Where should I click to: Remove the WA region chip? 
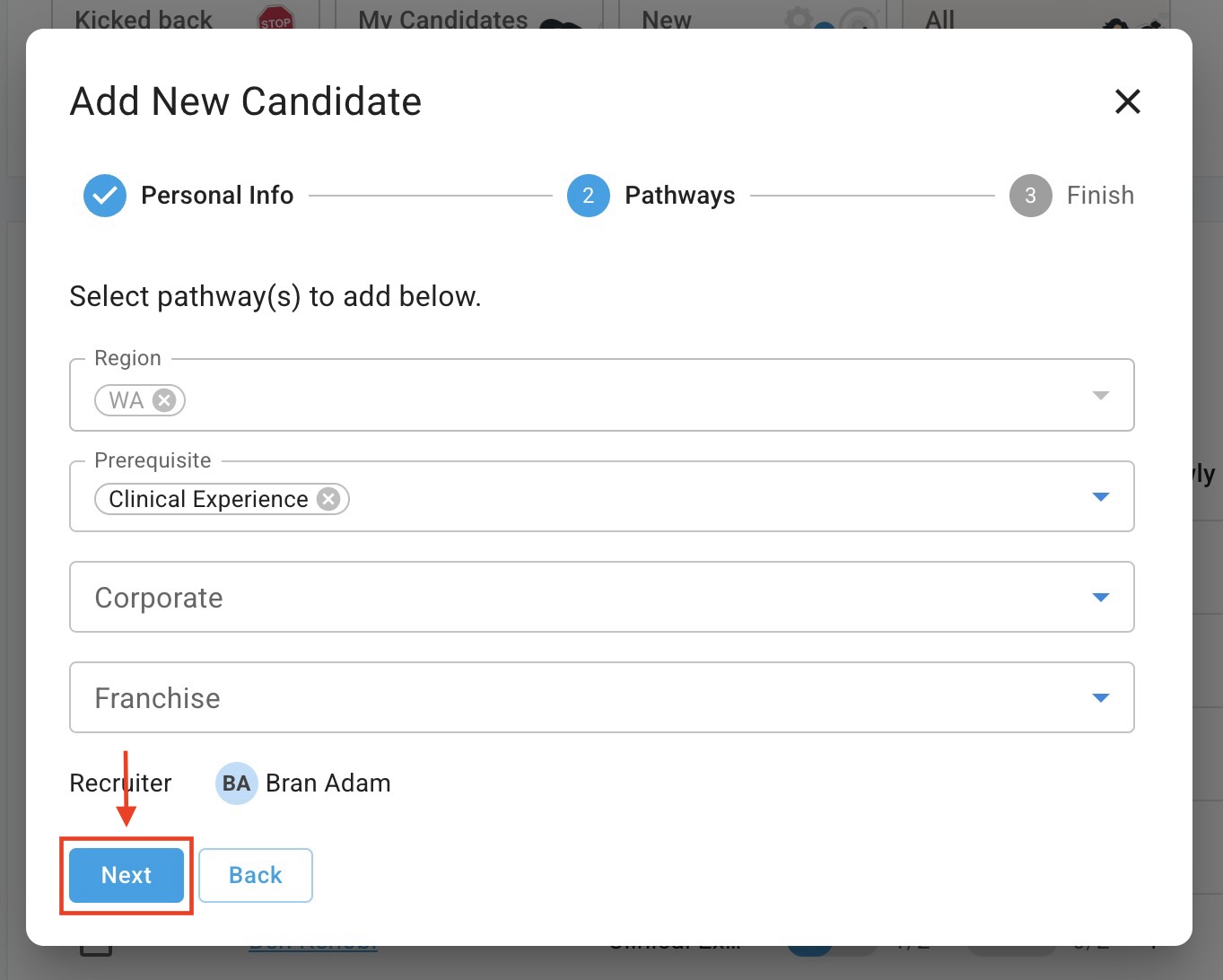(164, 400)
